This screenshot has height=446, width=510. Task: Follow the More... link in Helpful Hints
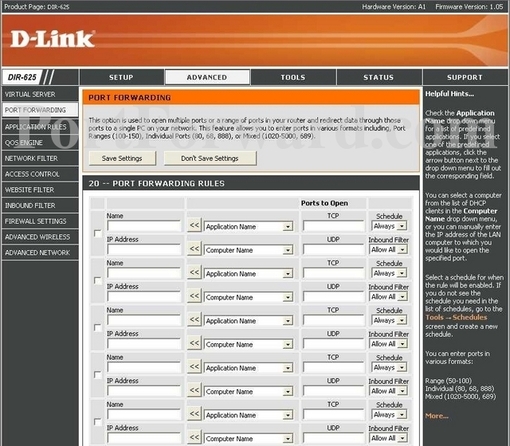437,416
